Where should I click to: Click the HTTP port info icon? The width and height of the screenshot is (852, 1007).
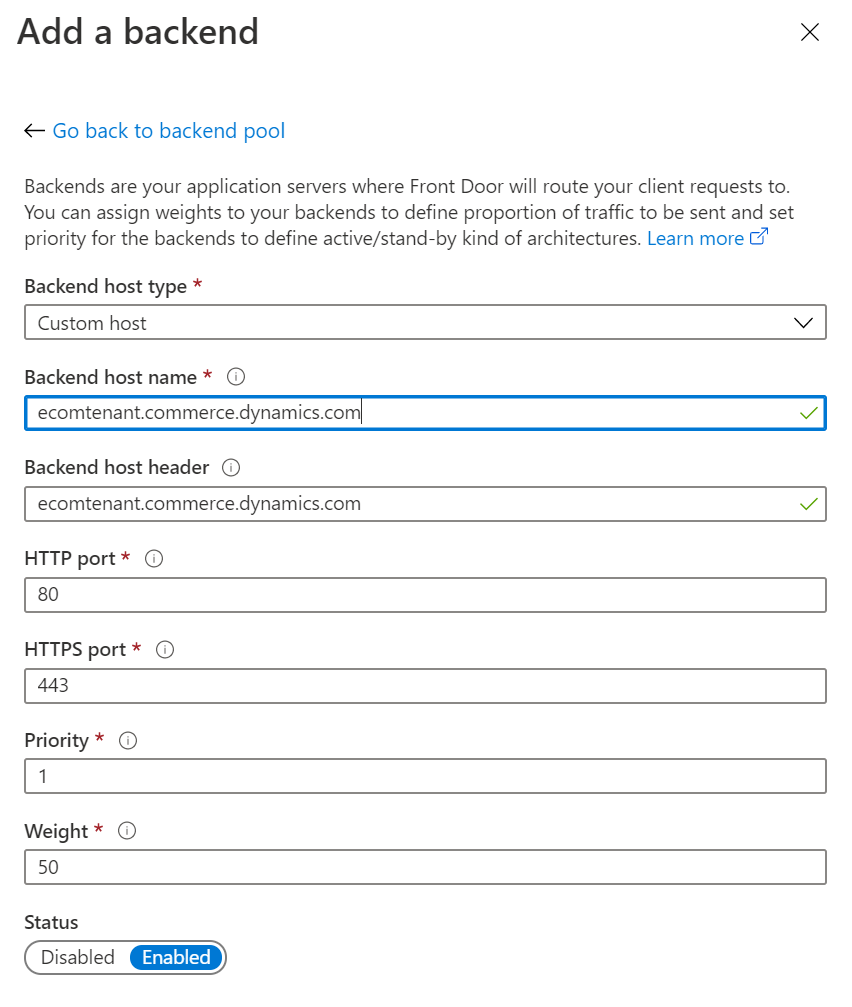click(152, 558)
